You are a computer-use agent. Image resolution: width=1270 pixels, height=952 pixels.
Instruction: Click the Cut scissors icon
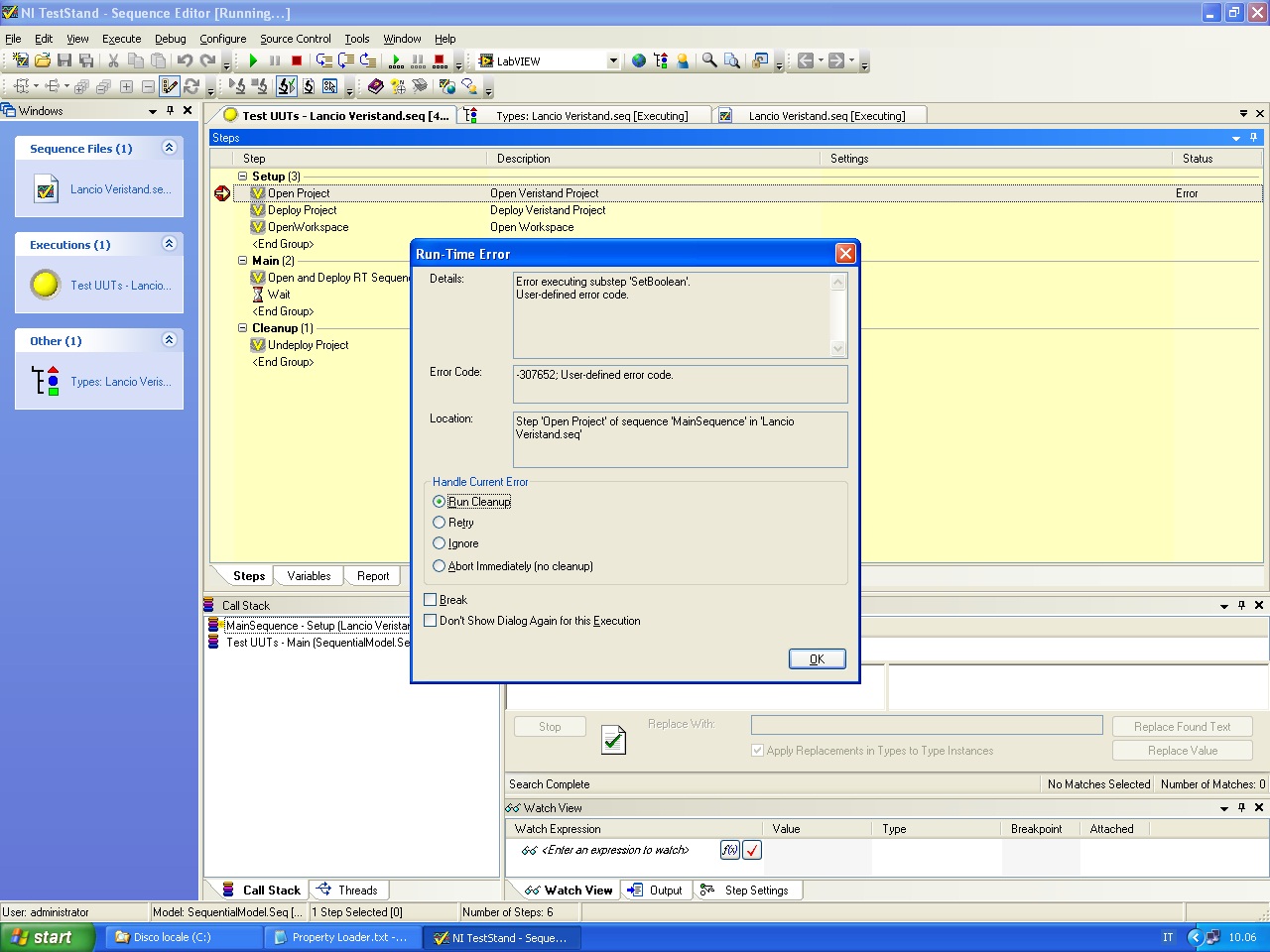tap(113, 60)
